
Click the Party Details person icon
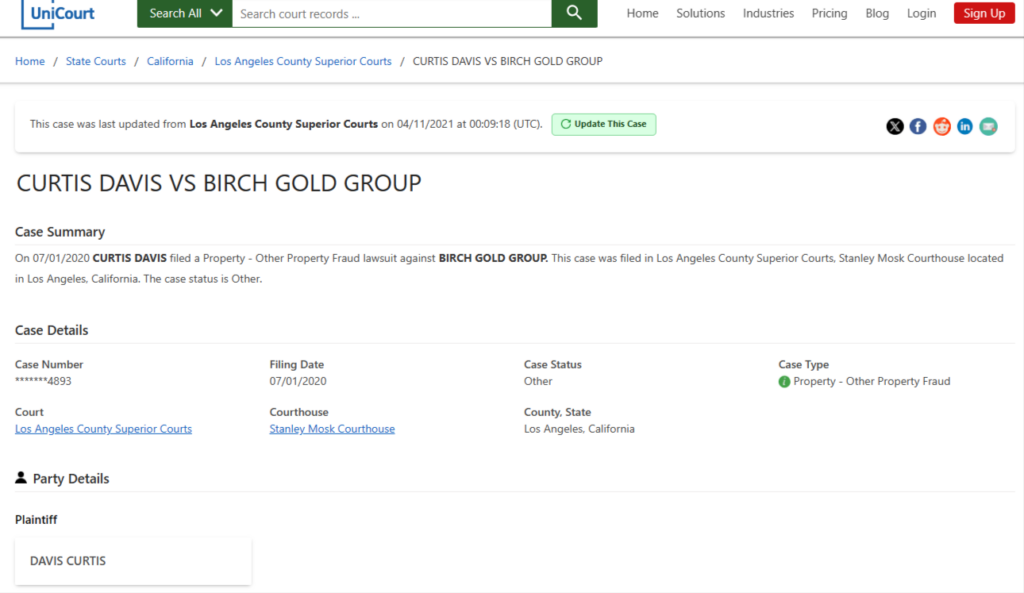[21, 478]
